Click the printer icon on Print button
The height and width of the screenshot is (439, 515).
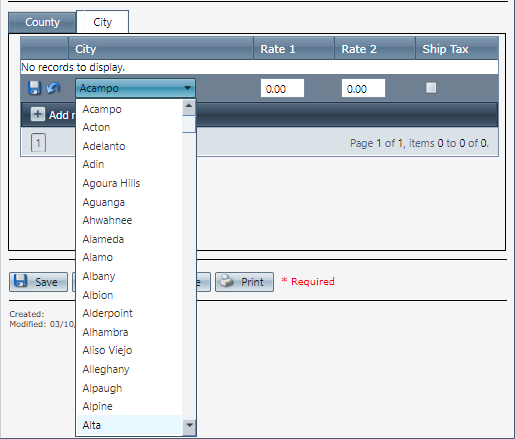(227, 281)
